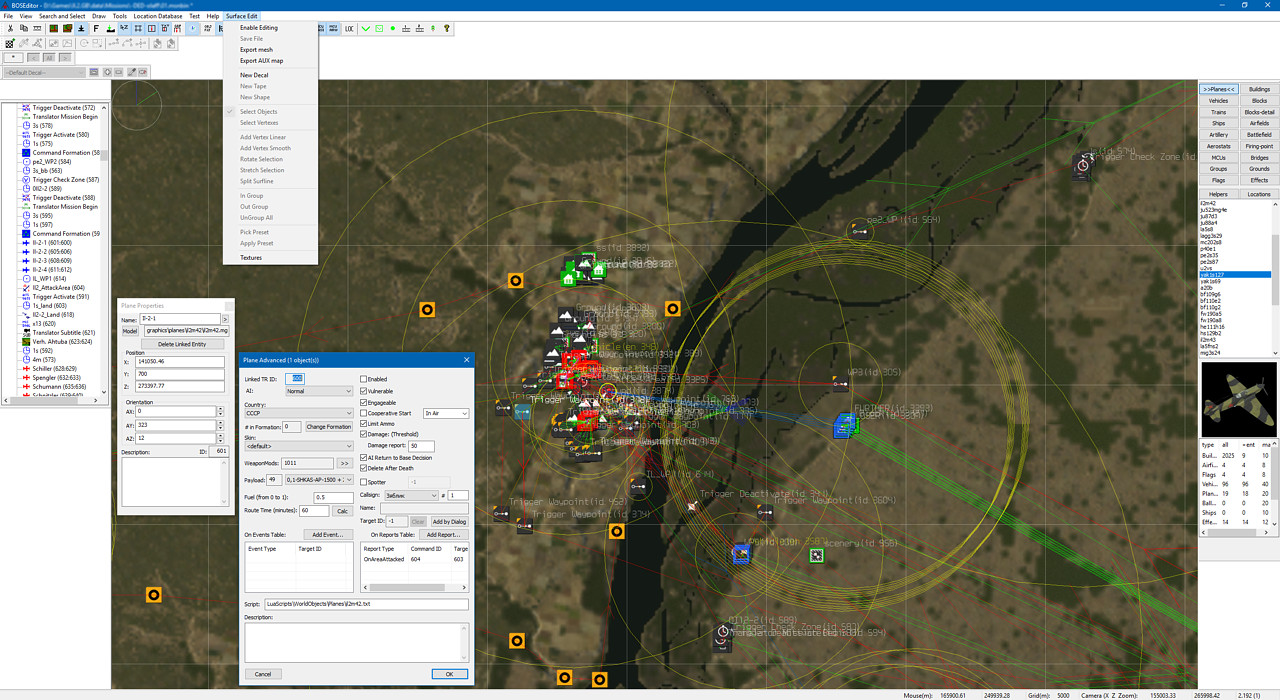Click the LOC toolbar icon

click(x=349, y=28)
